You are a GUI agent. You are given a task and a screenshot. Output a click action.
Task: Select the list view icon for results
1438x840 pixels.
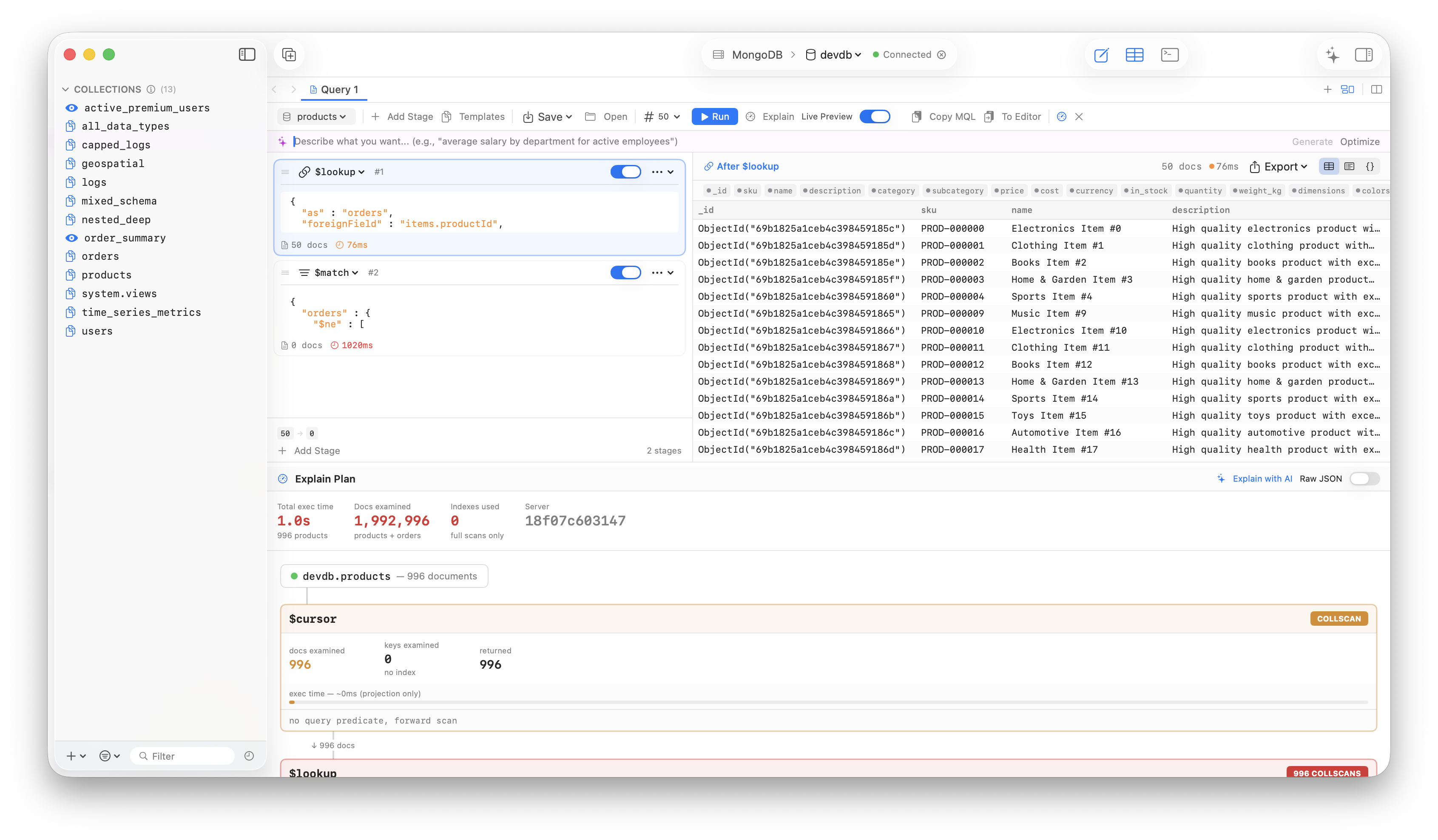[1350, 166]
